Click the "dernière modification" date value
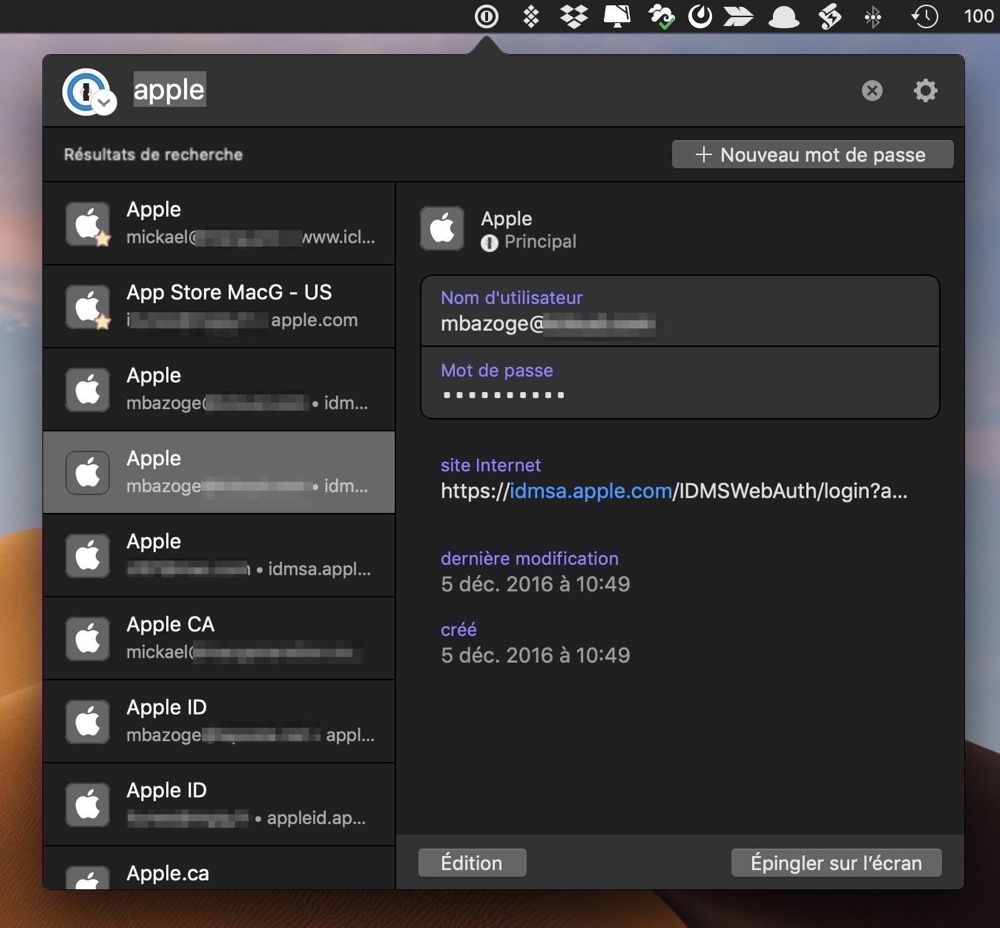The image size is (1000, 928). 535,584
